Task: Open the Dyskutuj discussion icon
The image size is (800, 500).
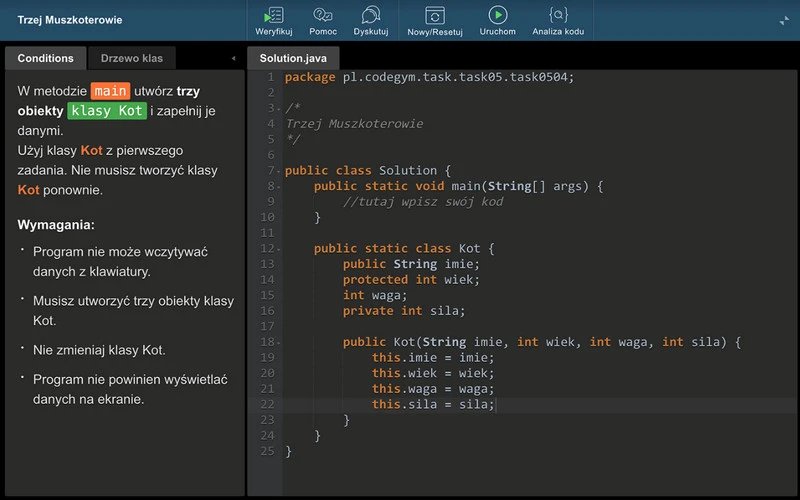Action: tap(371, 15)
